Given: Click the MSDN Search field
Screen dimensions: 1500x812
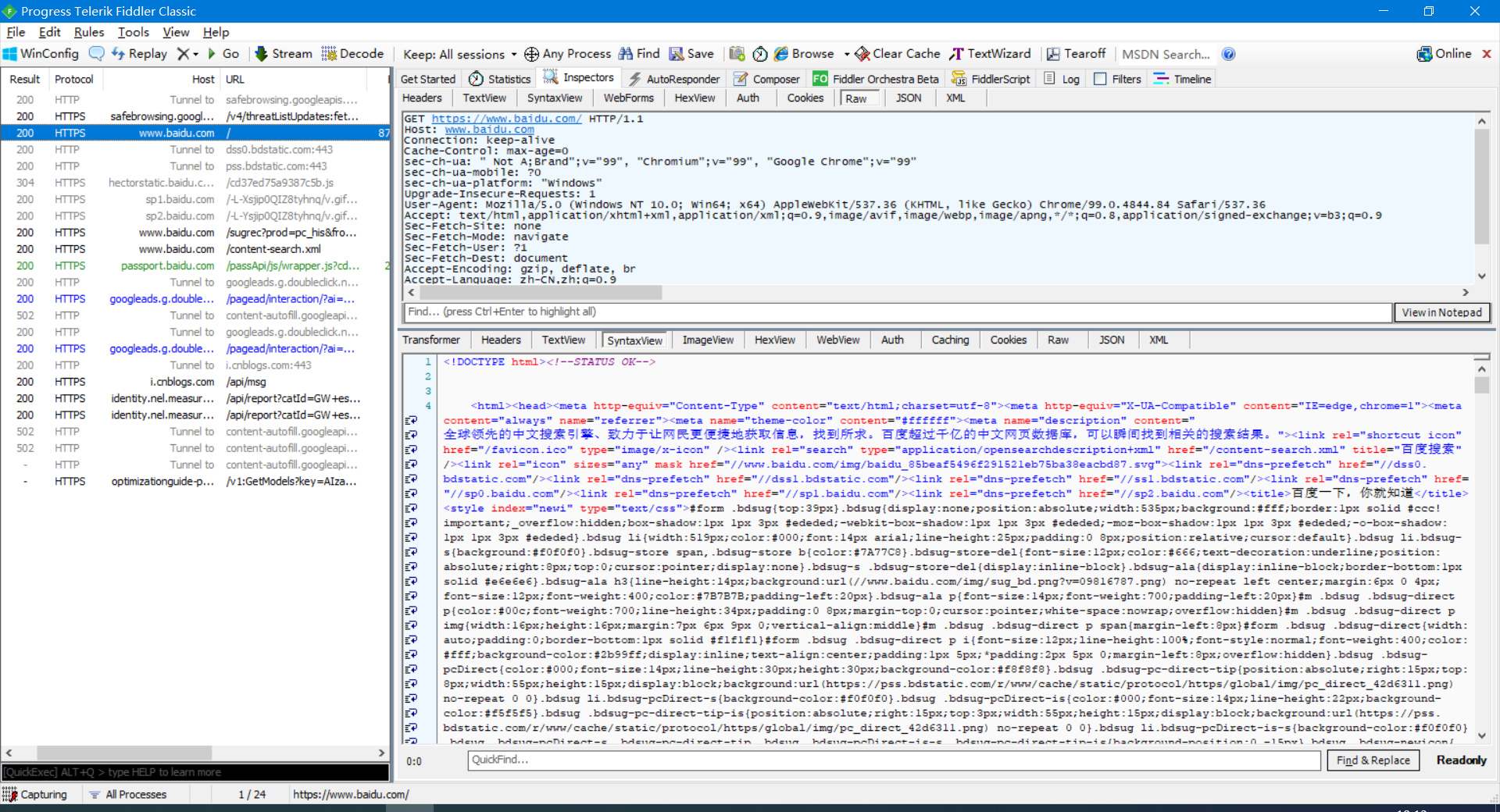Looking at the screenshot, I should [x=1167, y=55].
